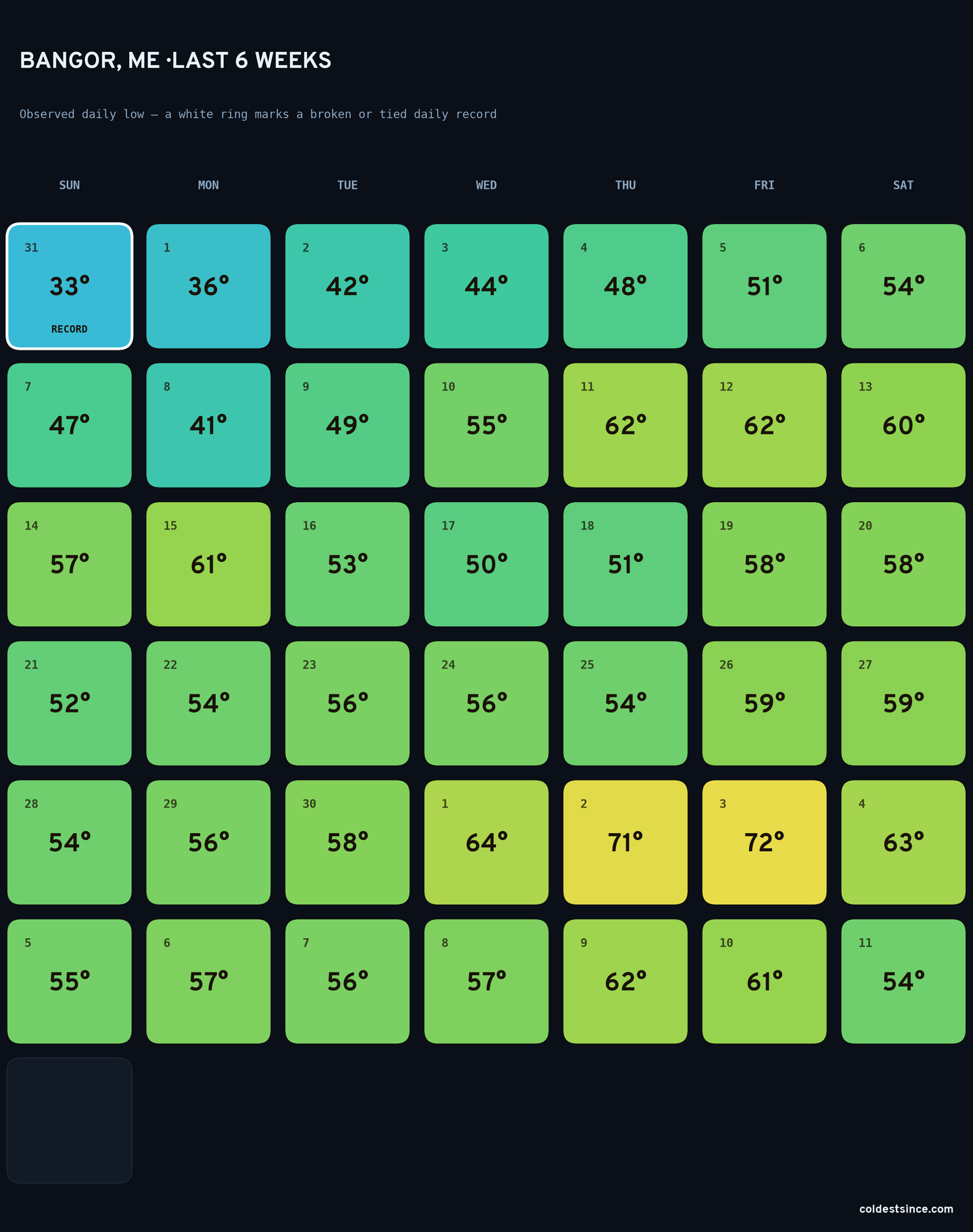Click the 58° tile on day 30
Image resolution: width=973 pixels, height=1232 pixels.
coord(347,842)
